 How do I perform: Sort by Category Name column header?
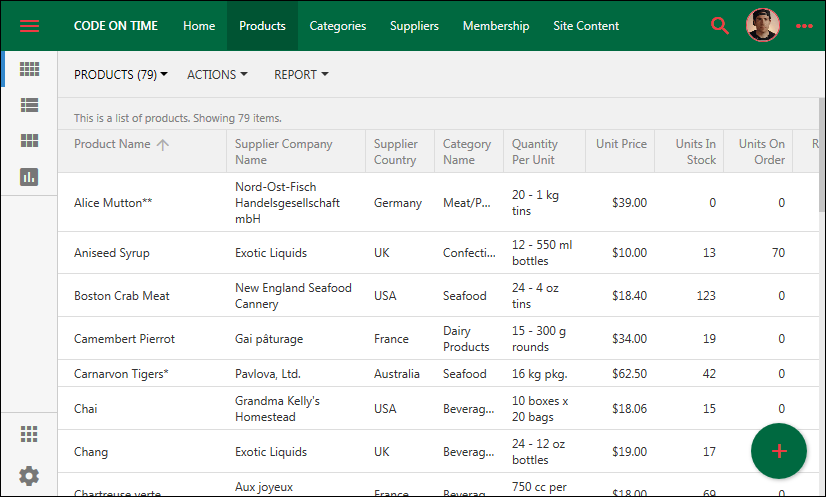(467, 152)
